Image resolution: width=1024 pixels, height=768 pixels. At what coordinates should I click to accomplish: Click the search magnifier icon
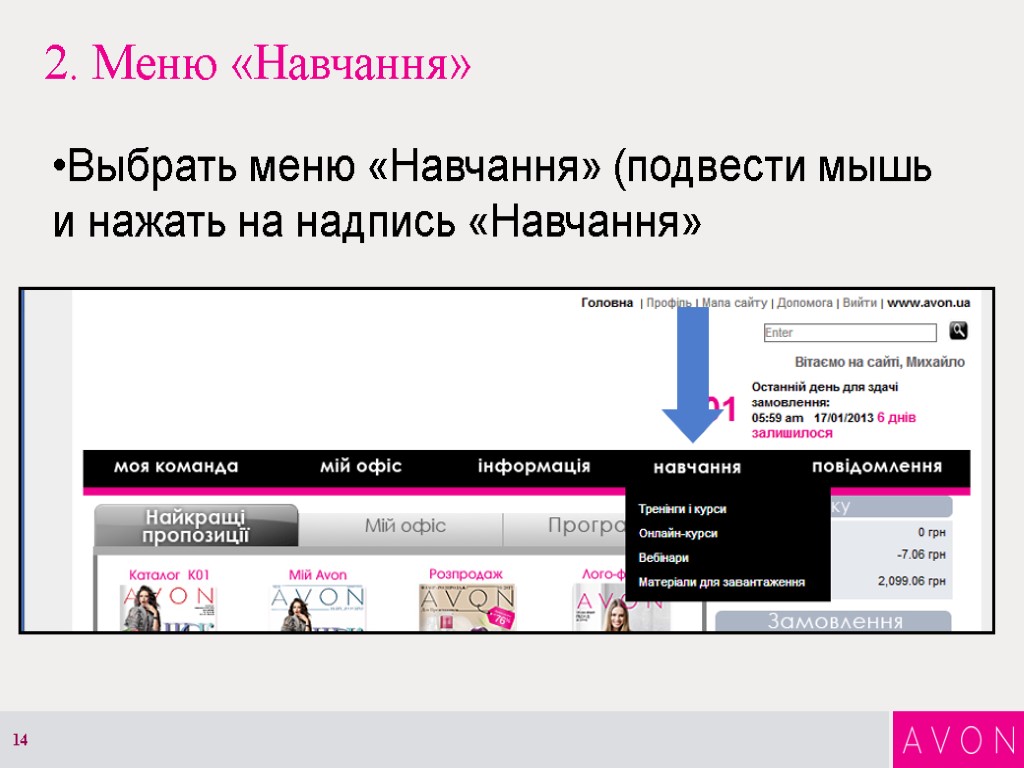pos(958,331)
